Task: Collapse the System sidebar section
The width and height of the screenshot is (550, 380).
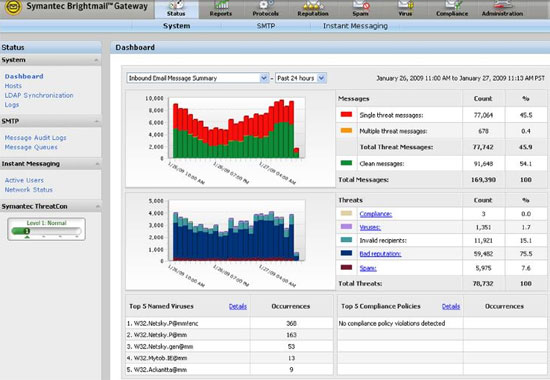Action: click(96, 60)
